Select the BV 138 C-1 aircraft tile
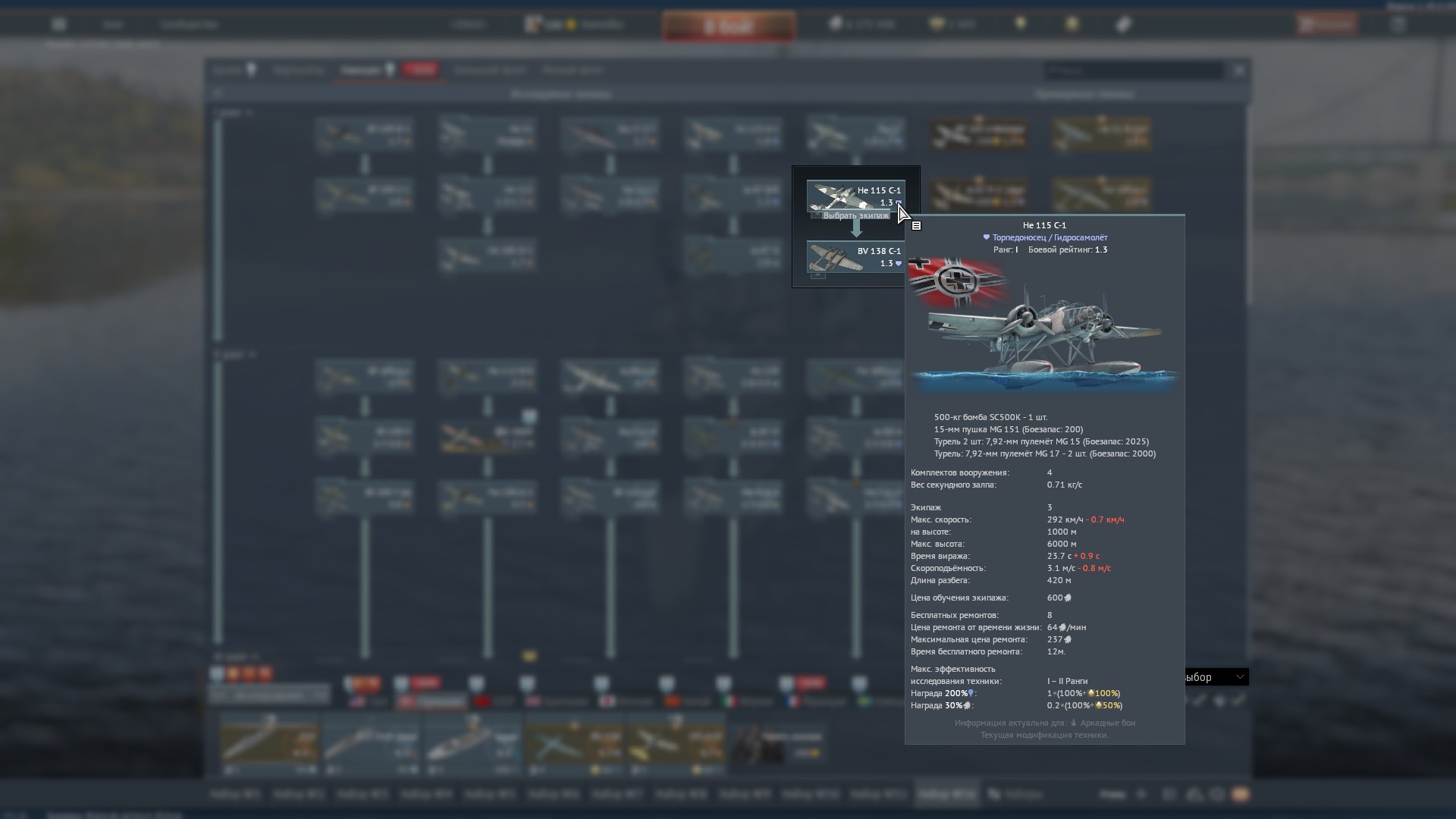This screenshot has width=1456, height=819. click(x=855, y=257)
